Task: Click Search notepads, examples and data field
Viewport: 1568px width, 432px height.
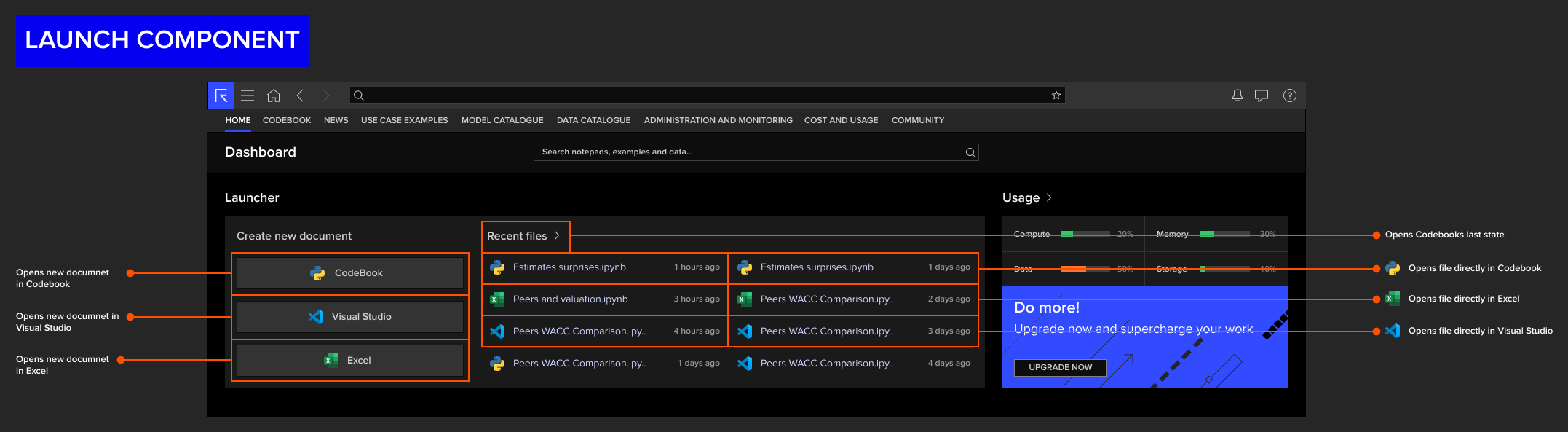Action: click(x=756, y=152)
